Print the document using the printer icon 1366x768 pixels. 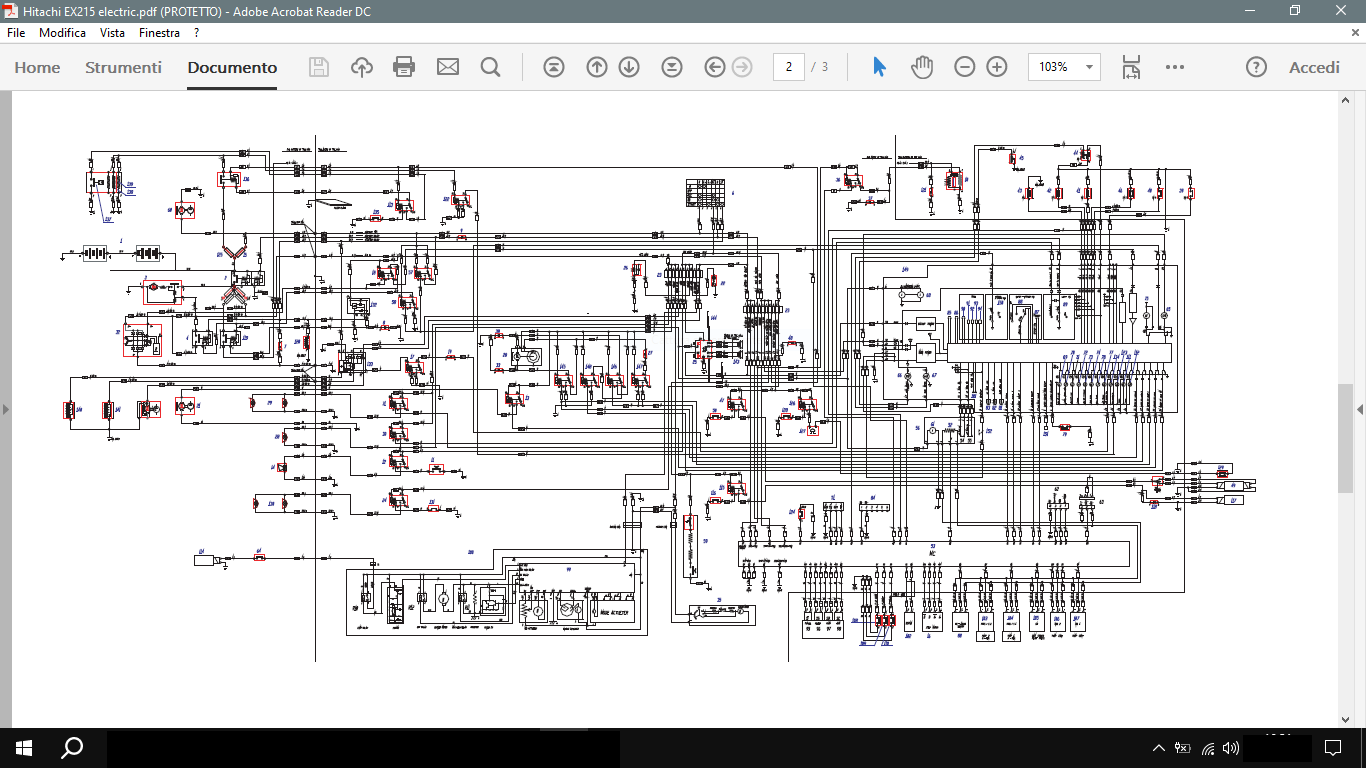click(x=404, y=67)
